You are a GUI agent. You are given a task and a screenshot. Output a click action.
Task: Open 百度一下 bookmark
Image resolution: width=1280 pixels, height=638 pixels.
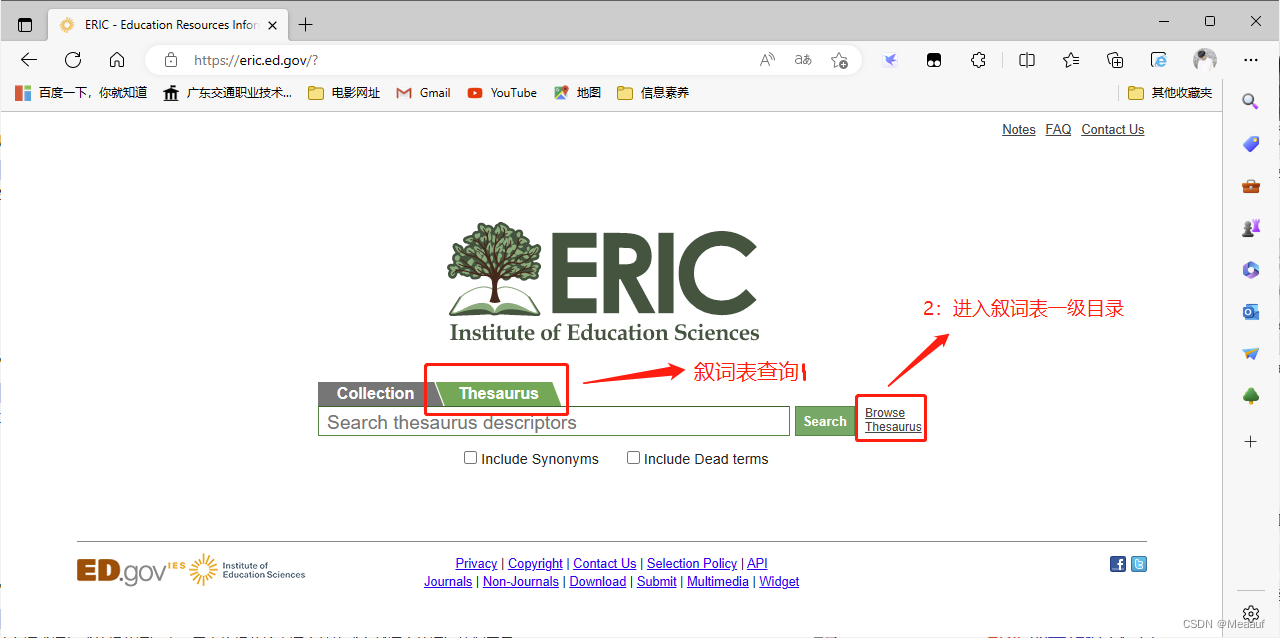coord(81,93)
